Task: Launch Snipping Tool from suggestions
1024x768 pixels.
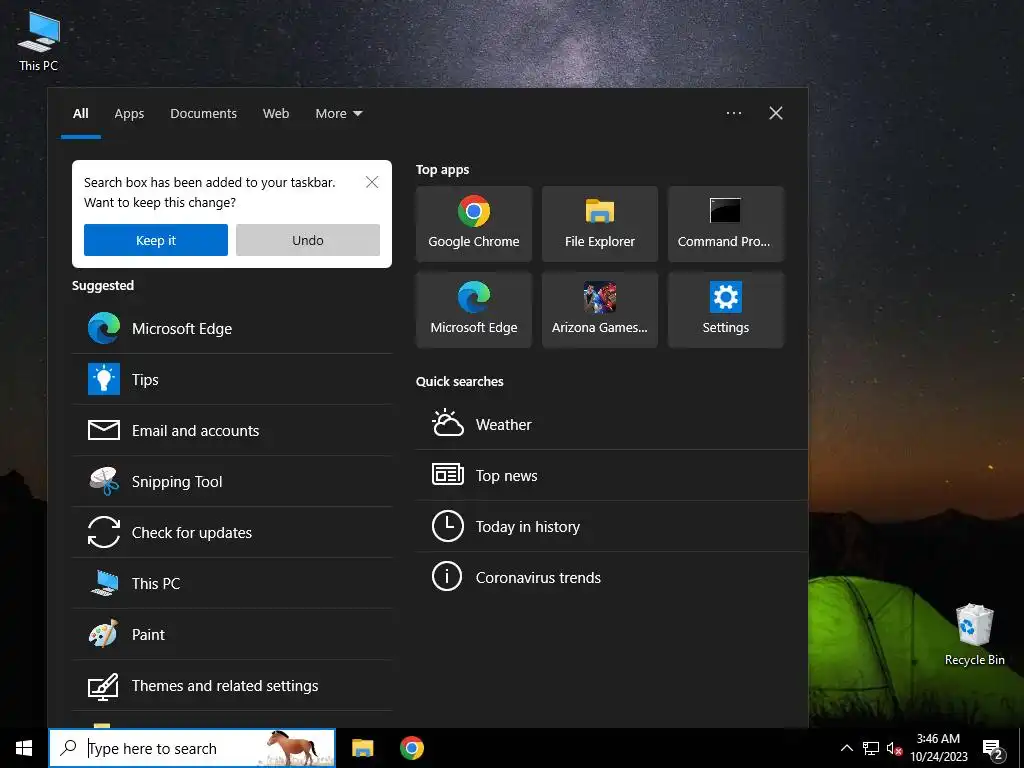Action: 232,481
